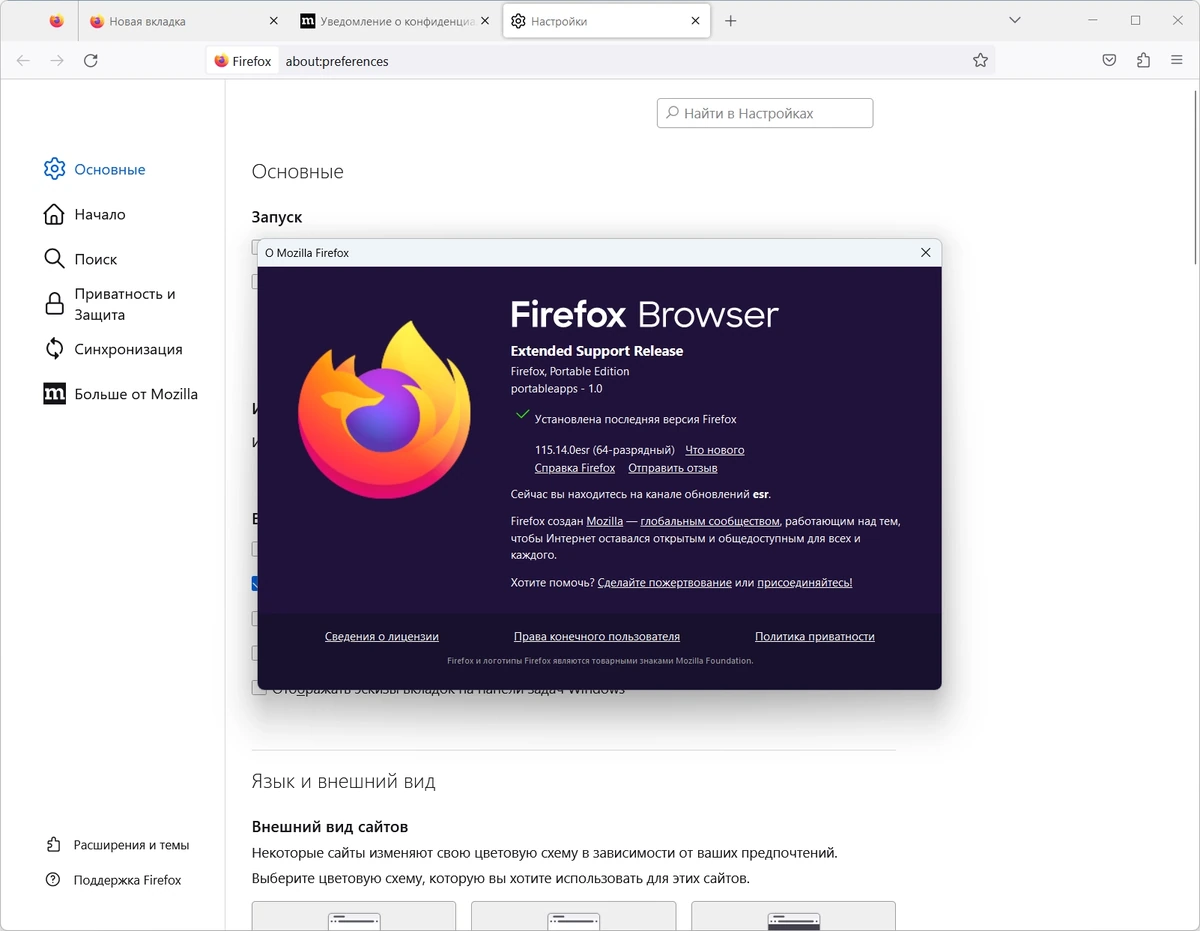The image size is (1200, 931).
Task: Click the присоединяйтесь! link
Action: (805, 582)
